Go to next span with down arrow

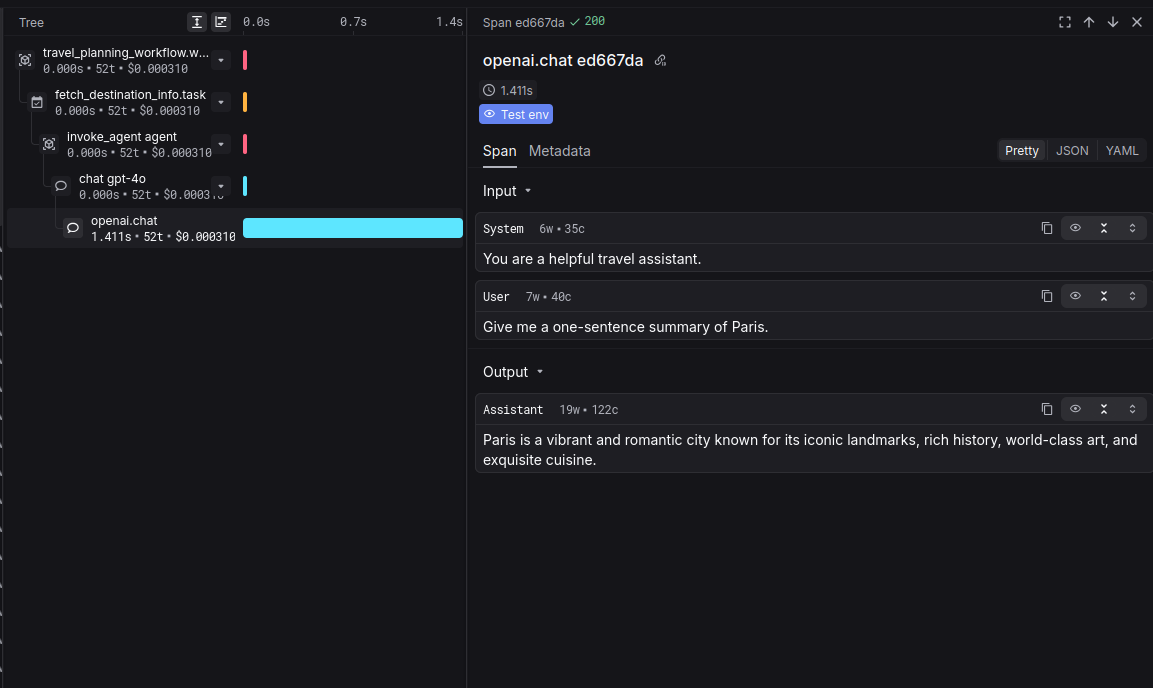point(1113,22)
